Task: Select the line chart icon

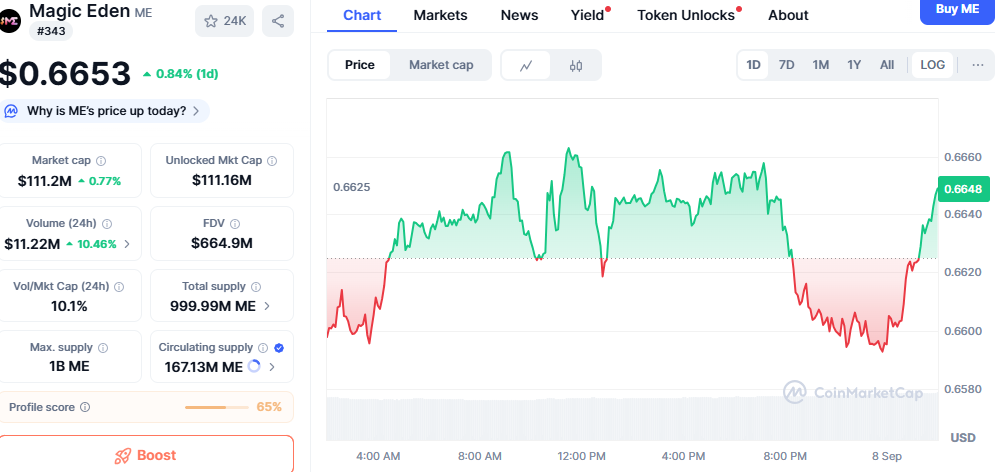Action: (527, 65)
